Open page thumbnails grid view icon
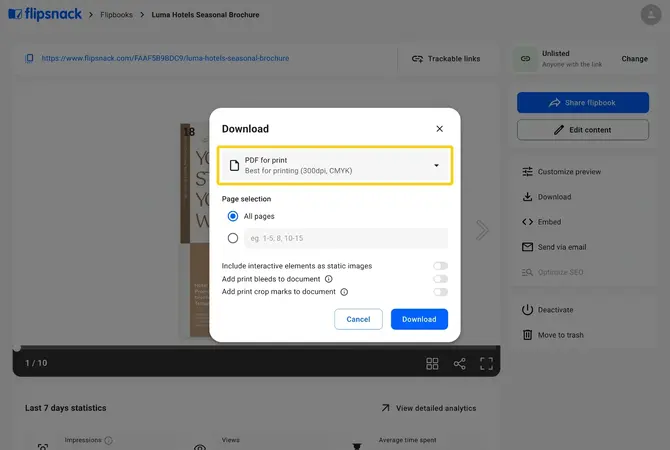Screen dimensions: 670x450 tap(432, 364)
